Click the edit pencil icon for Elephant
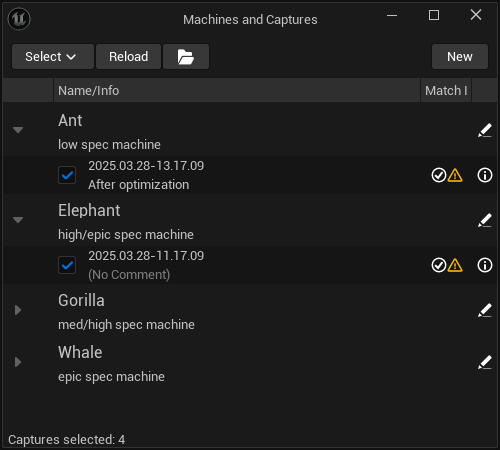 click(485, 220)
